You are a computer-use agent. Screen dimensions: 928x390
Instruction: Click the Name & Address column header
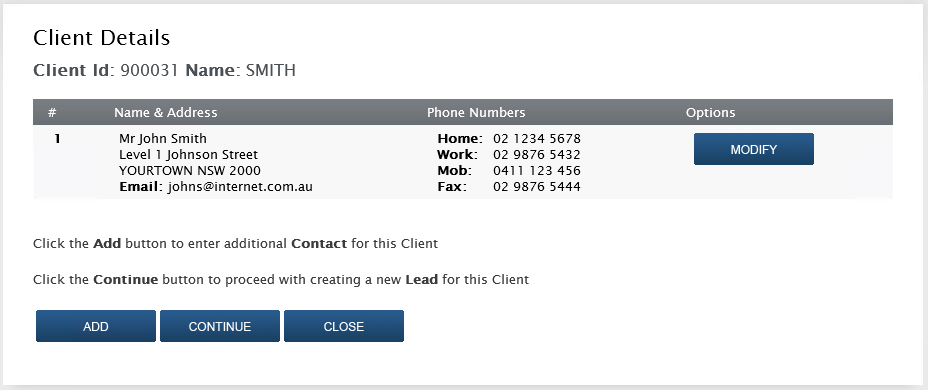click(x=166, y=112)
